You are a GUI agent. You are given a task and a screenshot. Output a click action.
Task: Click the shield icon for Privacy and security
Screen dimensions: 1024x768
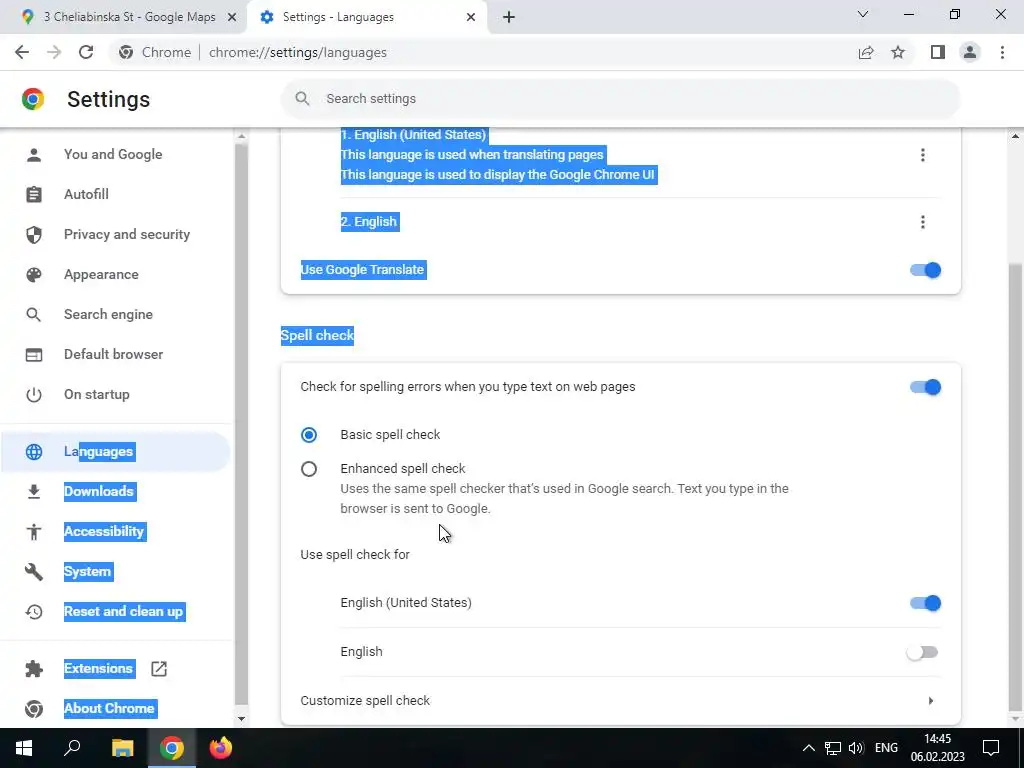pyautogui.click(x=33, y=234)
